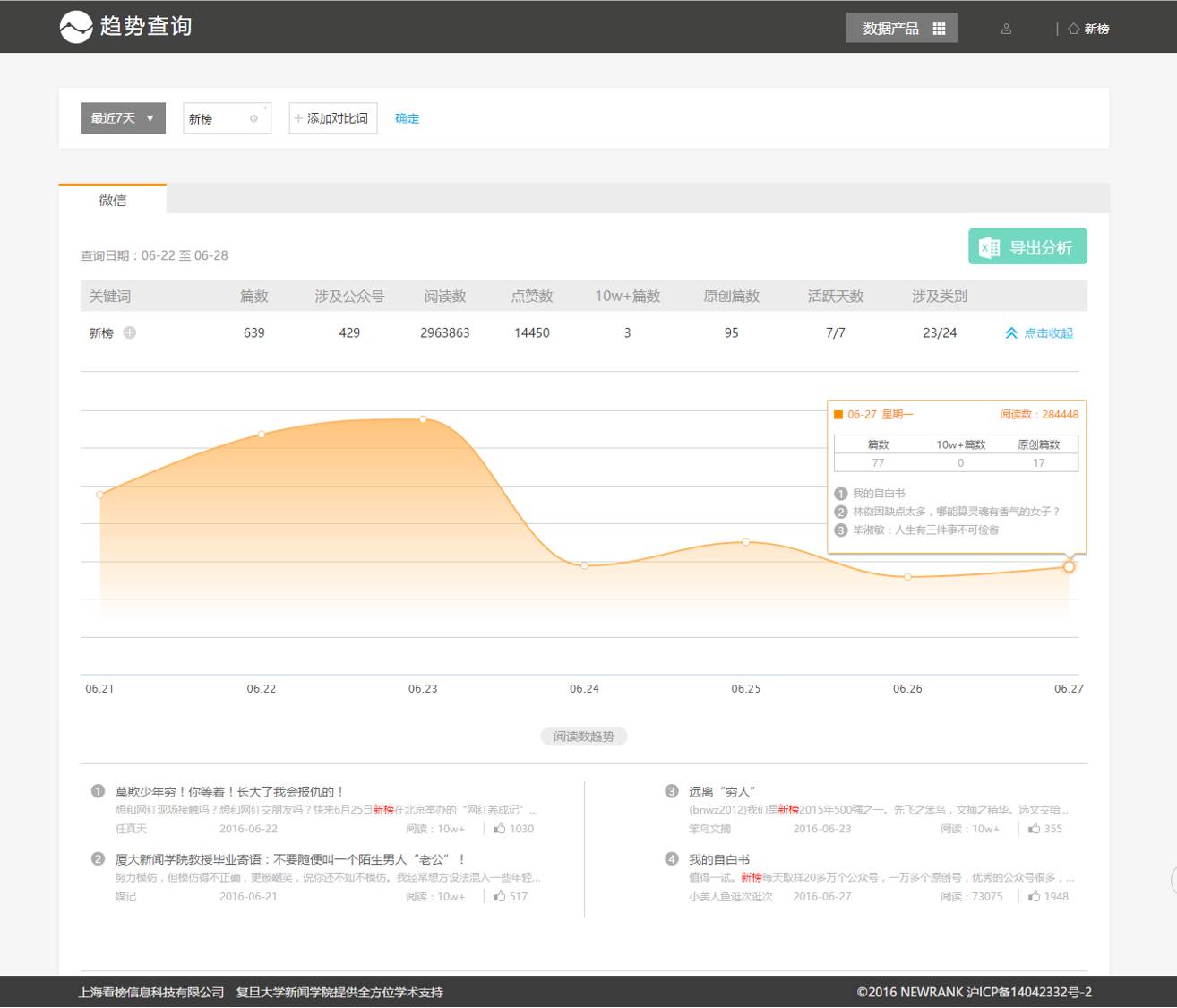This screenshot has width=1177, height=1008.
Task: Open article 莫欺少年穷！你等着！长大了我会报仇的！
Action: click(x=229, y=792)
